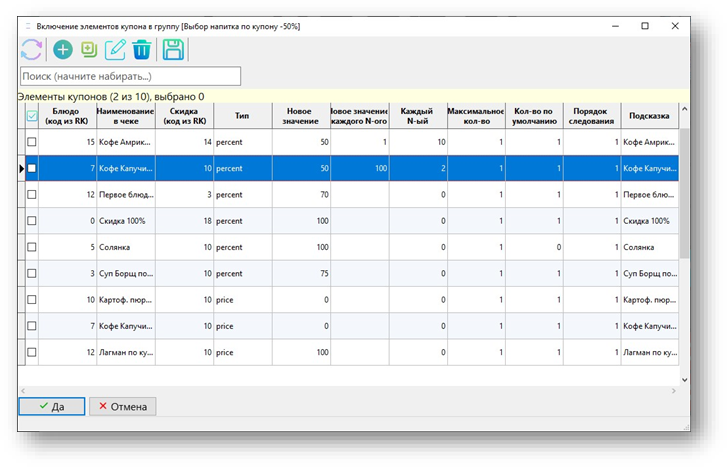Click the Порядок следования column header
This screenshot has width=727, height=467.
[591, 116]
